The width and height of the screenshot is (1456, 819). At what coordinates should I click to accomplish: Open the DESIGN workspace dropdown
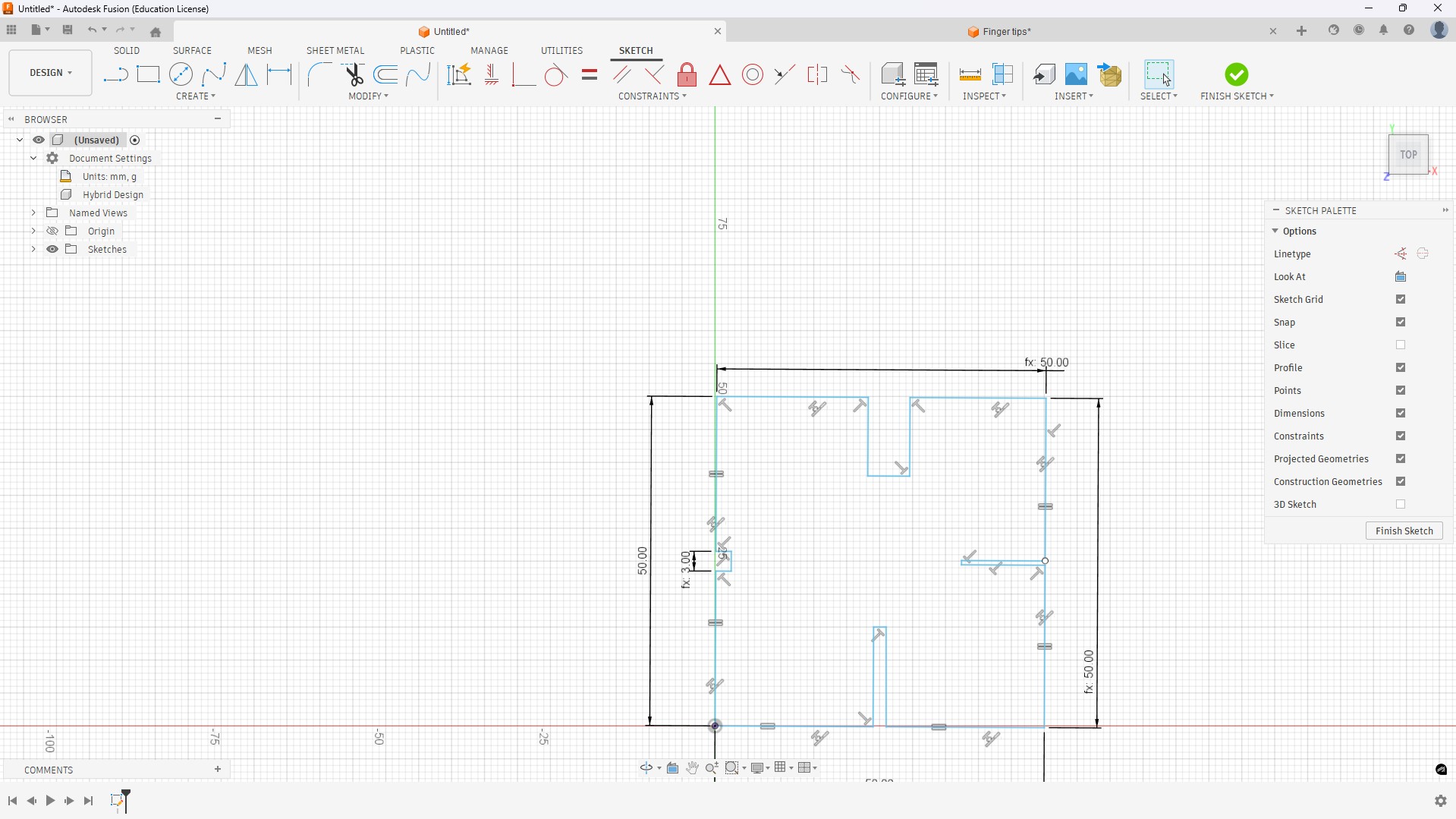point(51,73)
